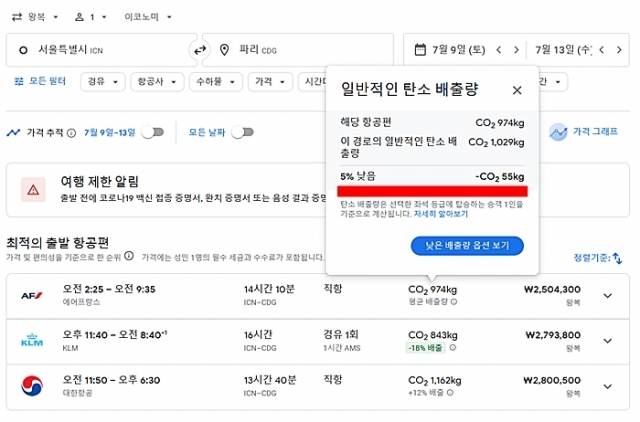This screenshot has height=422, width=640.
Task: Open the 시간 times filter dropdown
Action: (313, 82)
